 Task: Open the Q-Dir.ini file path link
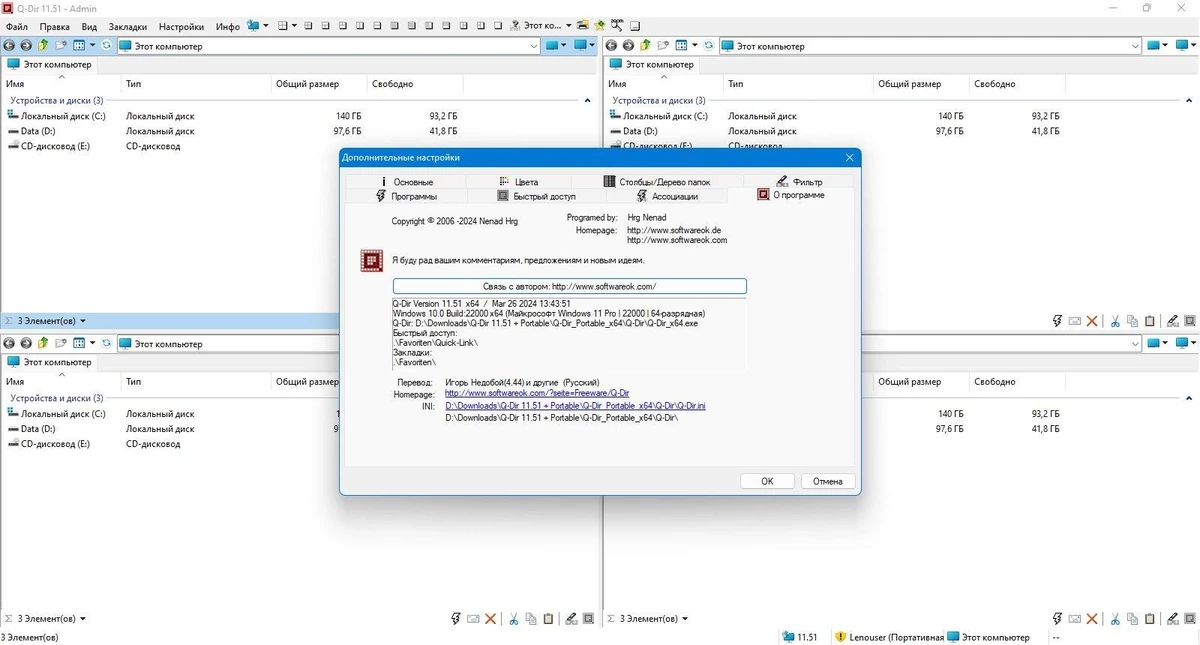pyautogui.click(x=575, y=406)
